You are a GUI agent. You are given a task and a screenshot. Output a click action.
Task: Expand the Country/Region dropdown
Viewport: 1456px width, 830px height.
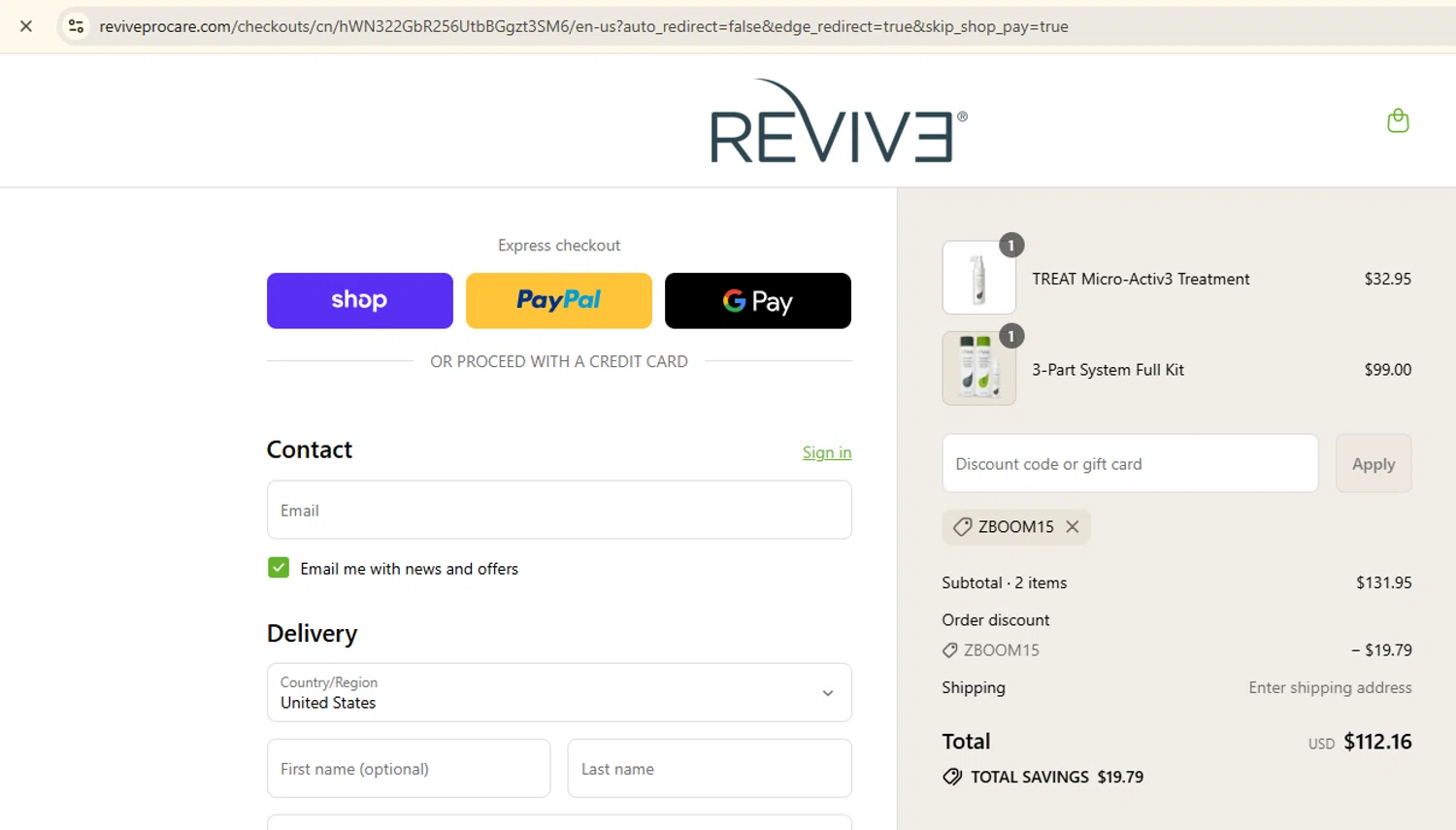(x=559, y=692)
